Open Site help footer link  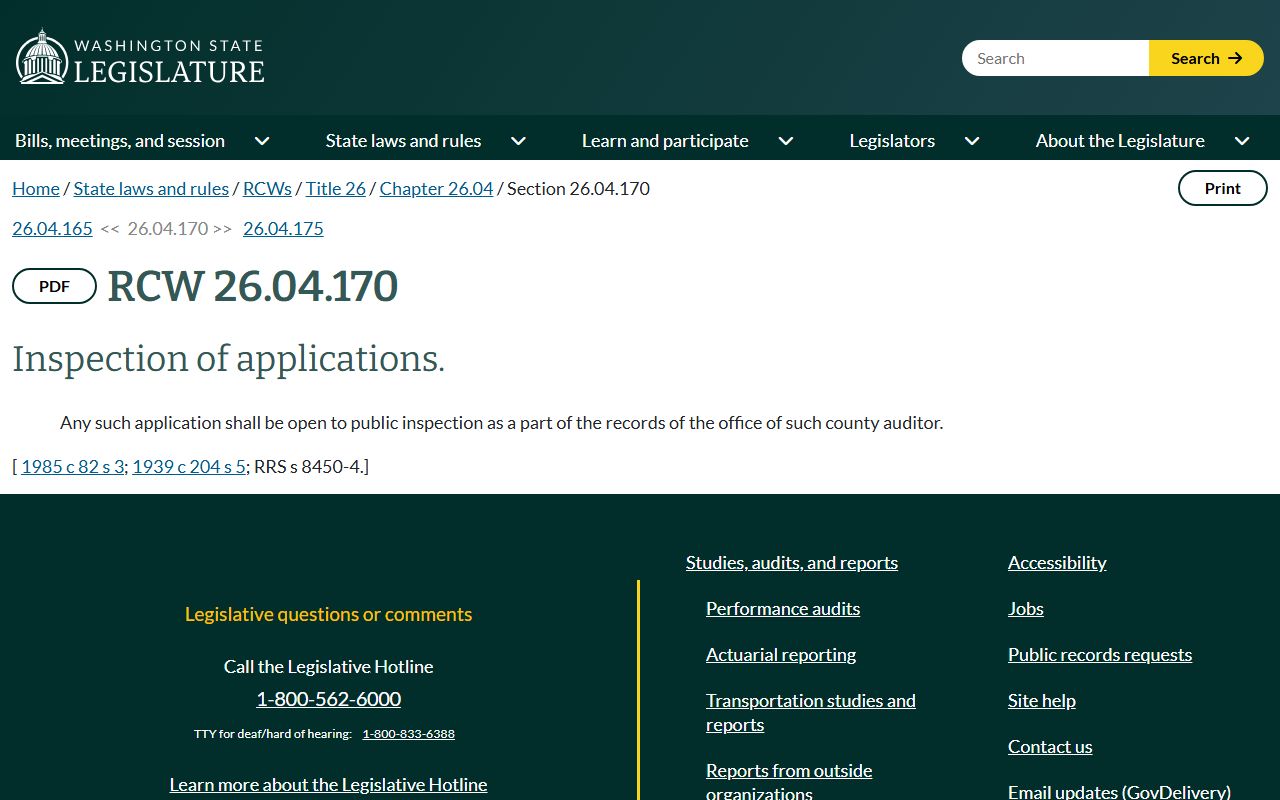click(1042, 700)
